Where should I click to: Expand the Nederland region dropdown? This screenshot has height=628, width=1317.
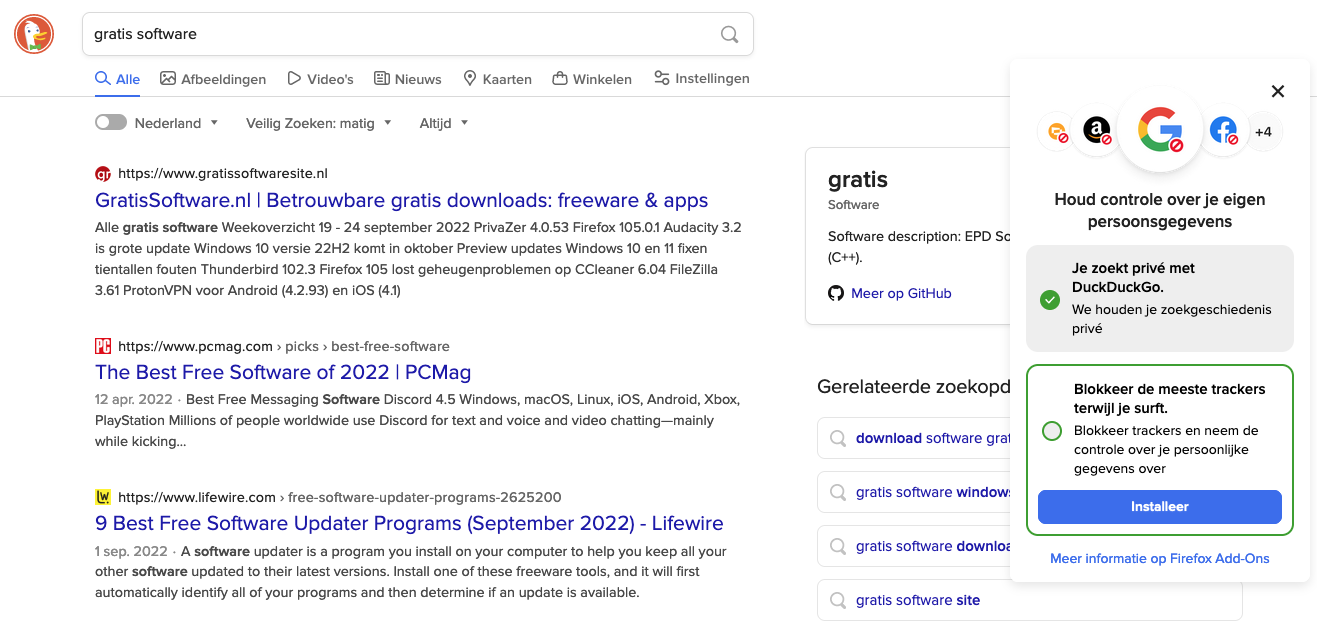(177, 123)
